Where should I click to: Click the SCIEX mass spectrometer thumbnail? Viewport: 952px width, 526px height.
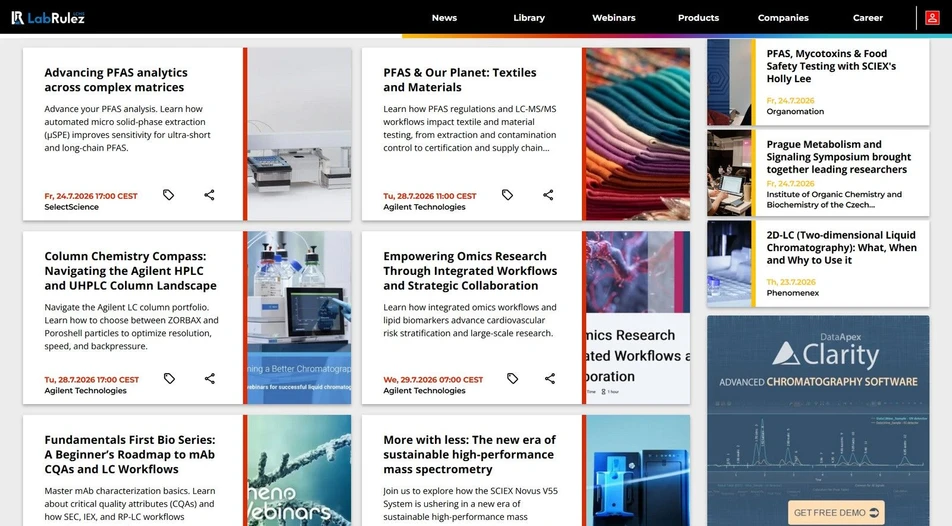[638, 470]
